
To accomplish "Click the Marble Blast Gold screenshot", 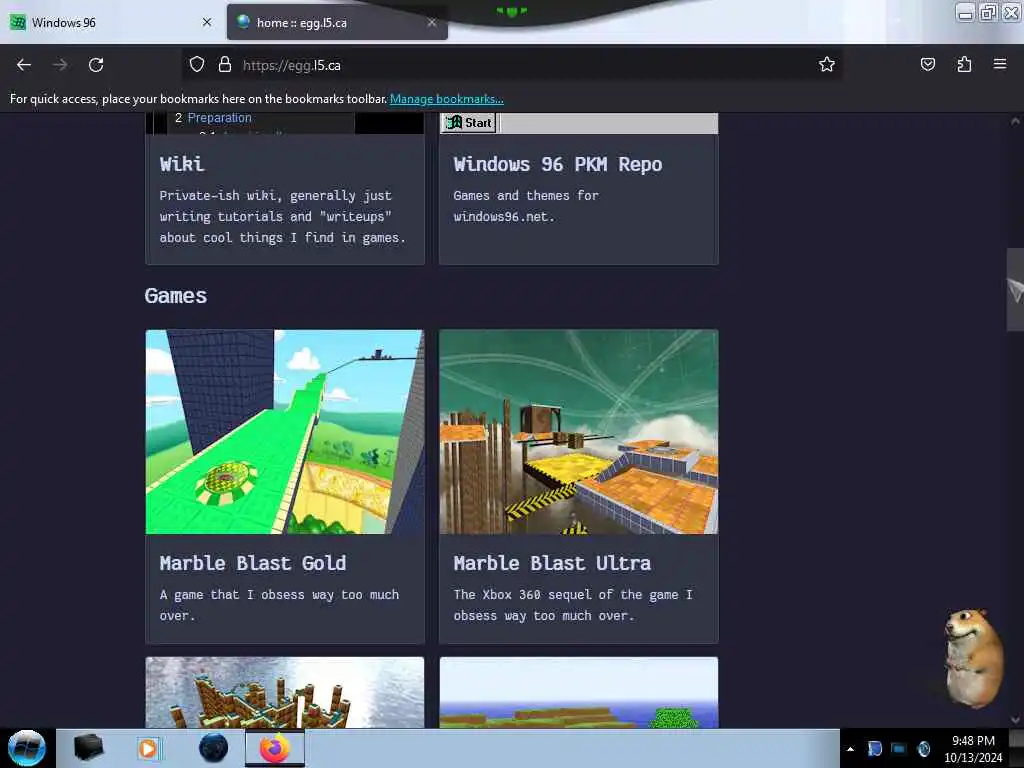I will 285,432.
